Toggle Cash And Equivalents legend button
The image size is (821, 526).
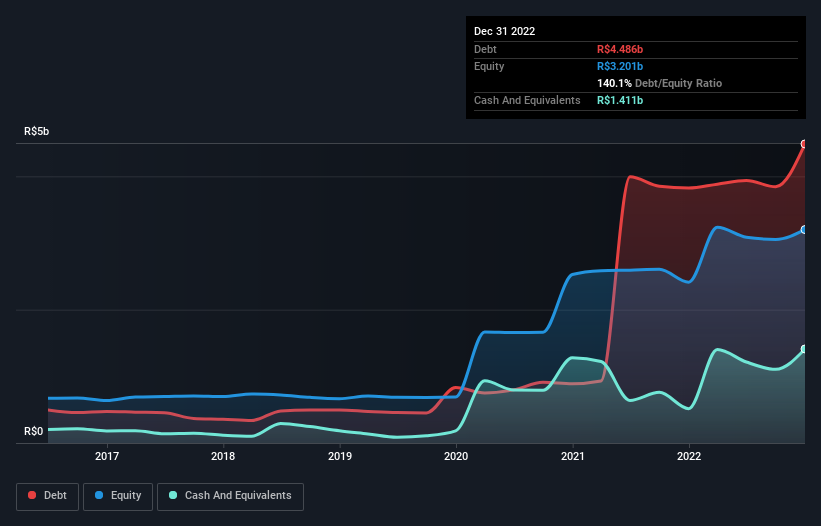[x=230, y=496]
